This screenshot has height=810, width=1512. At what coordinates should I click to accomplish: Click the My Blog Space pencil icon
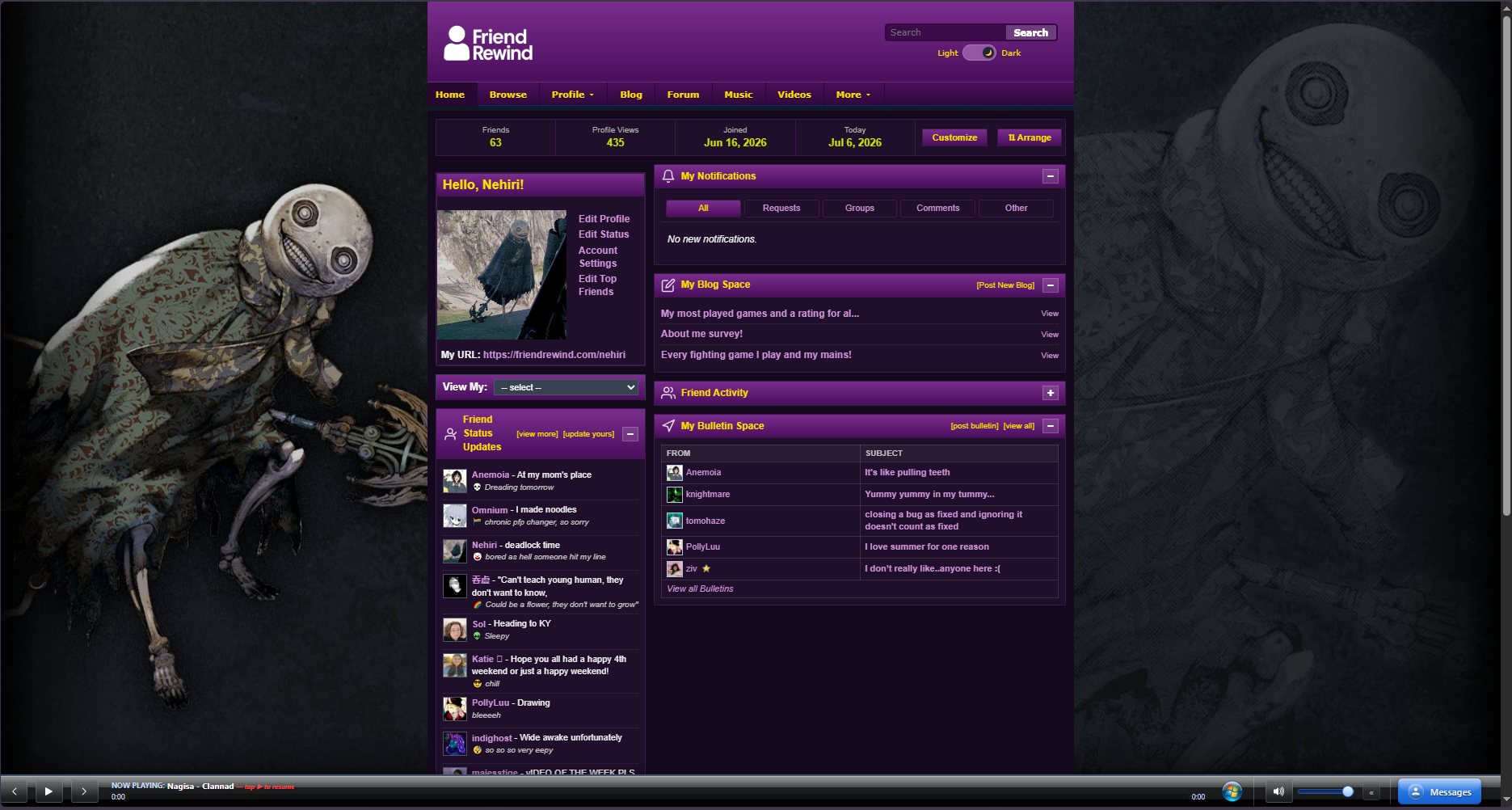668,285
